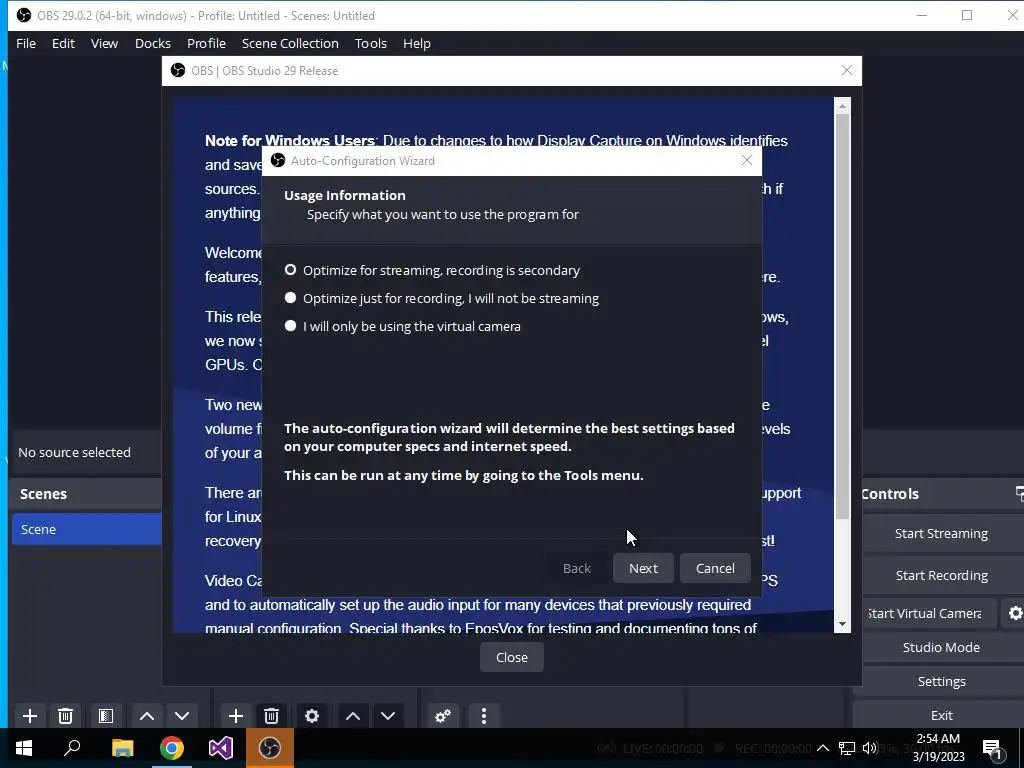The height and width of the screenshot is (768, 1024).
Task: Open the Profile menu
Action: pyautogui.click(x=206, y=43)
